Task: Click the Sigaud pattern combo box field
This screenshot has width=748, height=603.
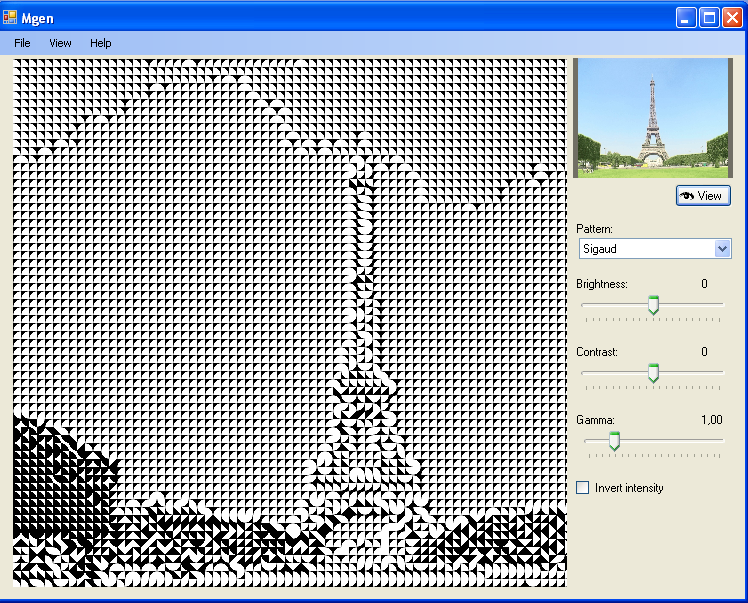Action: 654,249
